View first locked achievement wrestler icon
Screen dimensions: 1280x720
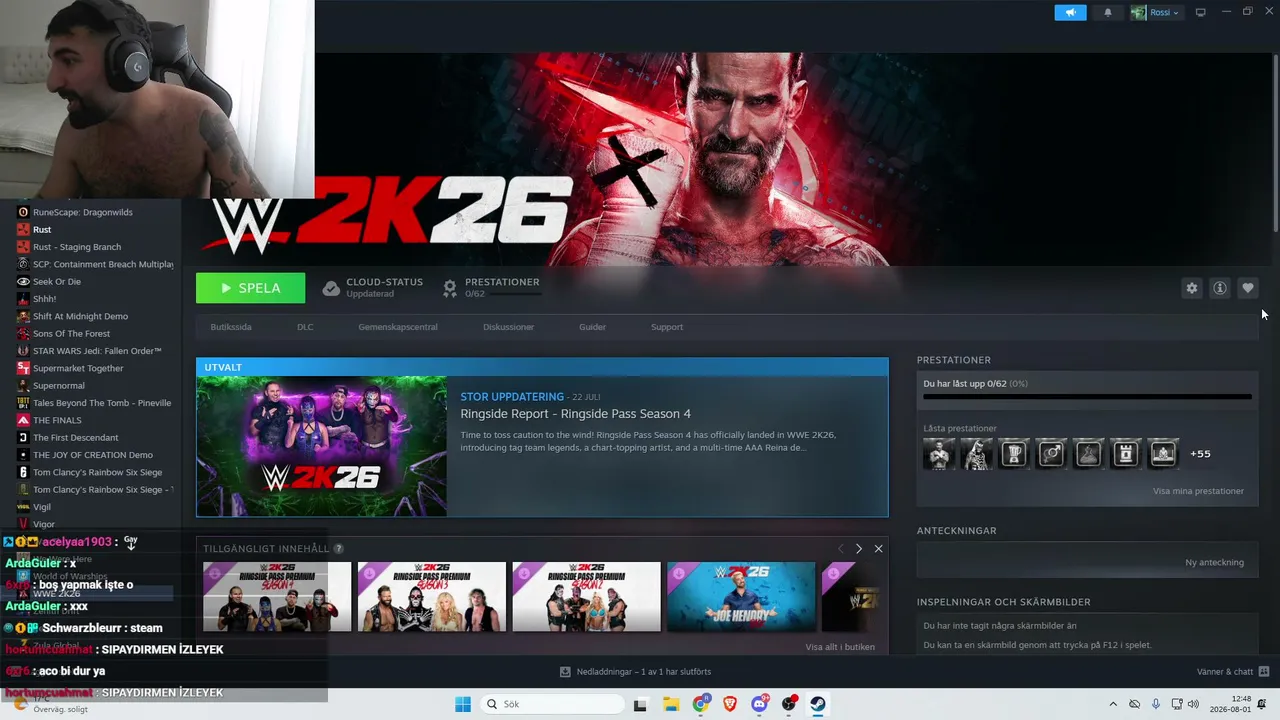(x=939, y=454)
